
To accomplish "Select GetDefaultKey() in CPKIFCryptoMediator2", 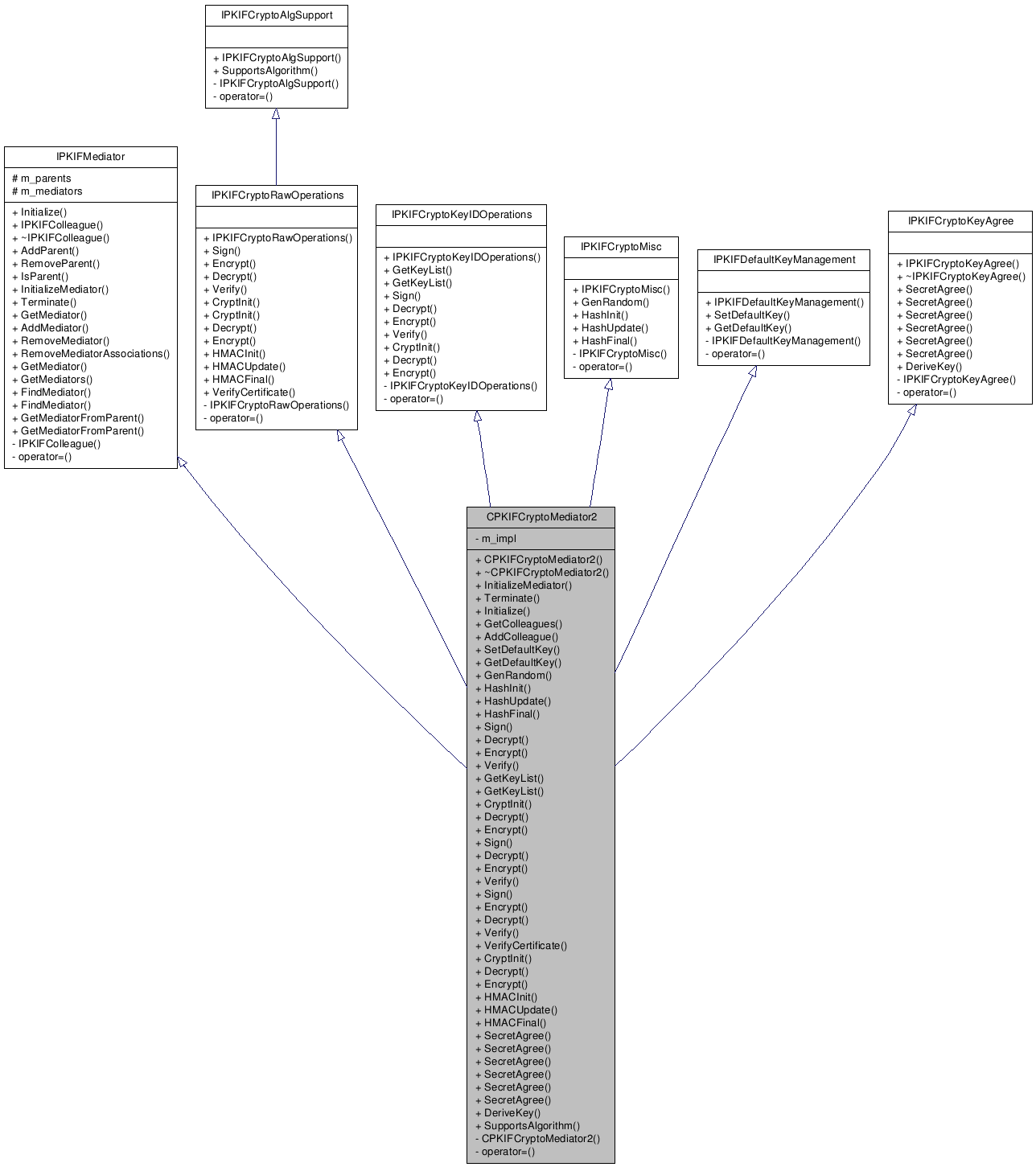I will coord(519,663).
